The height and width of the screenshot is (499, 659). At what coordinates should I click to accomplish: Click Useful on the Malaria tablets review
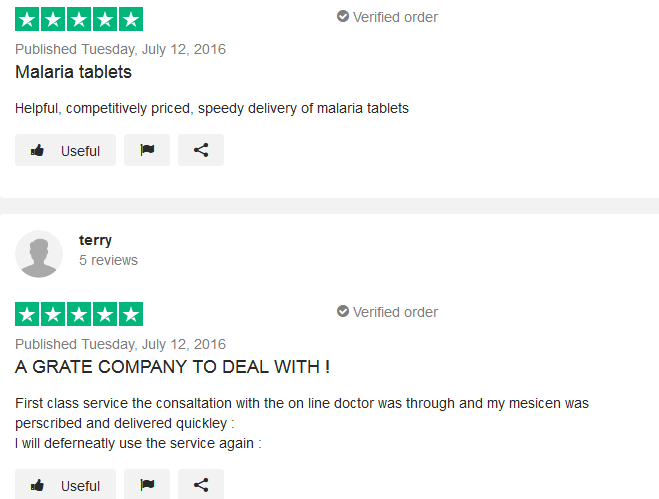click(x=65, y=150)
